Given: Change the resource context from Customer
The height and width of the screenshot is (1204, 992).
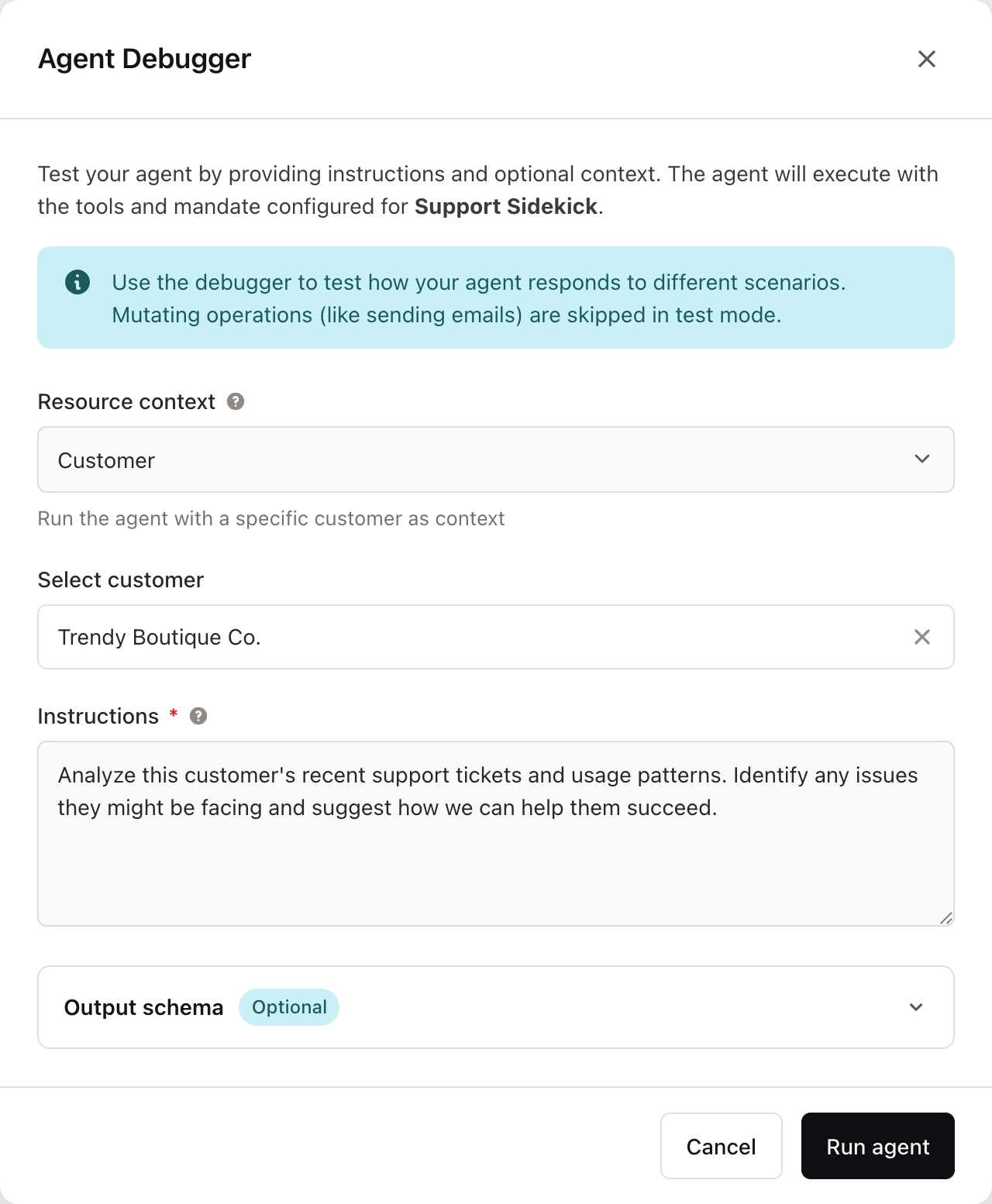Looking at the screenshot, I should (495, 459).
